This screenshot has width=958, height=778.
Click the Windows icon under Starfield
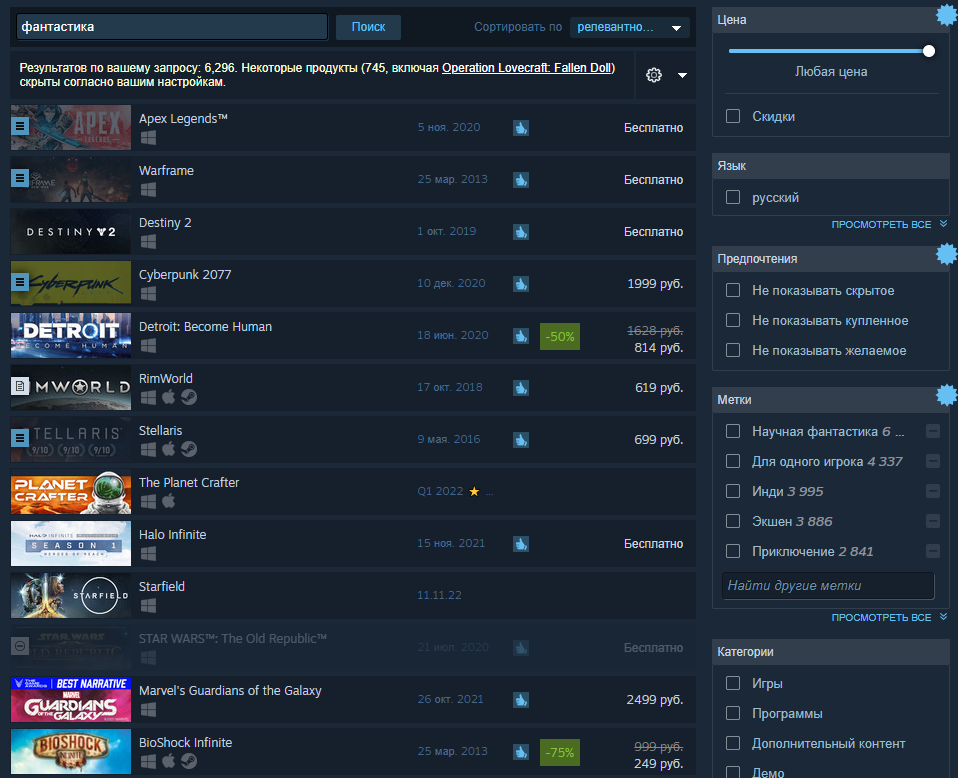pyautogui.click(x=148, y=605)
